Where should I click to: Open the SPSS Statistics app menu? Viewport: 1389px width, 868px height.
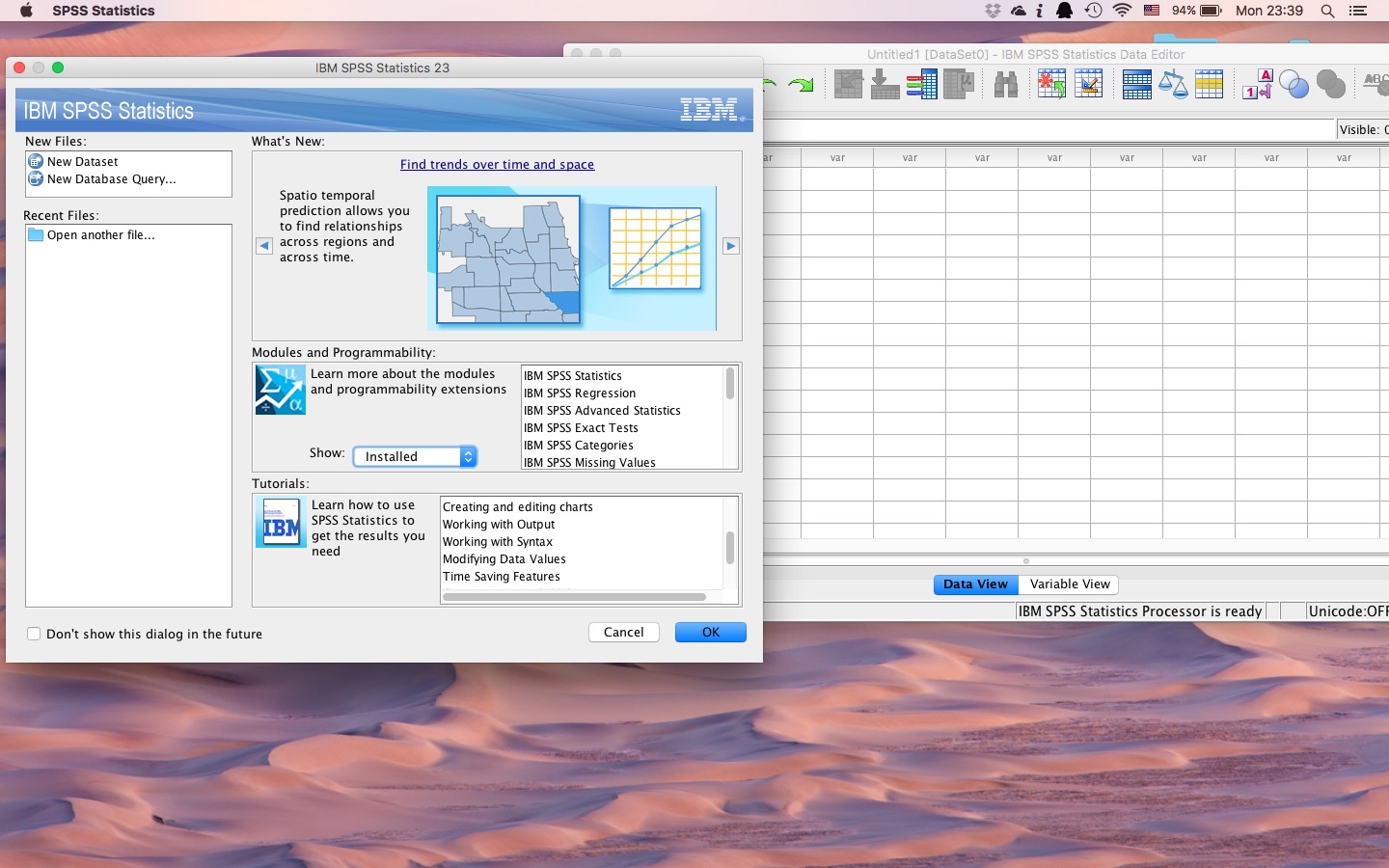[x=103, y=11]
